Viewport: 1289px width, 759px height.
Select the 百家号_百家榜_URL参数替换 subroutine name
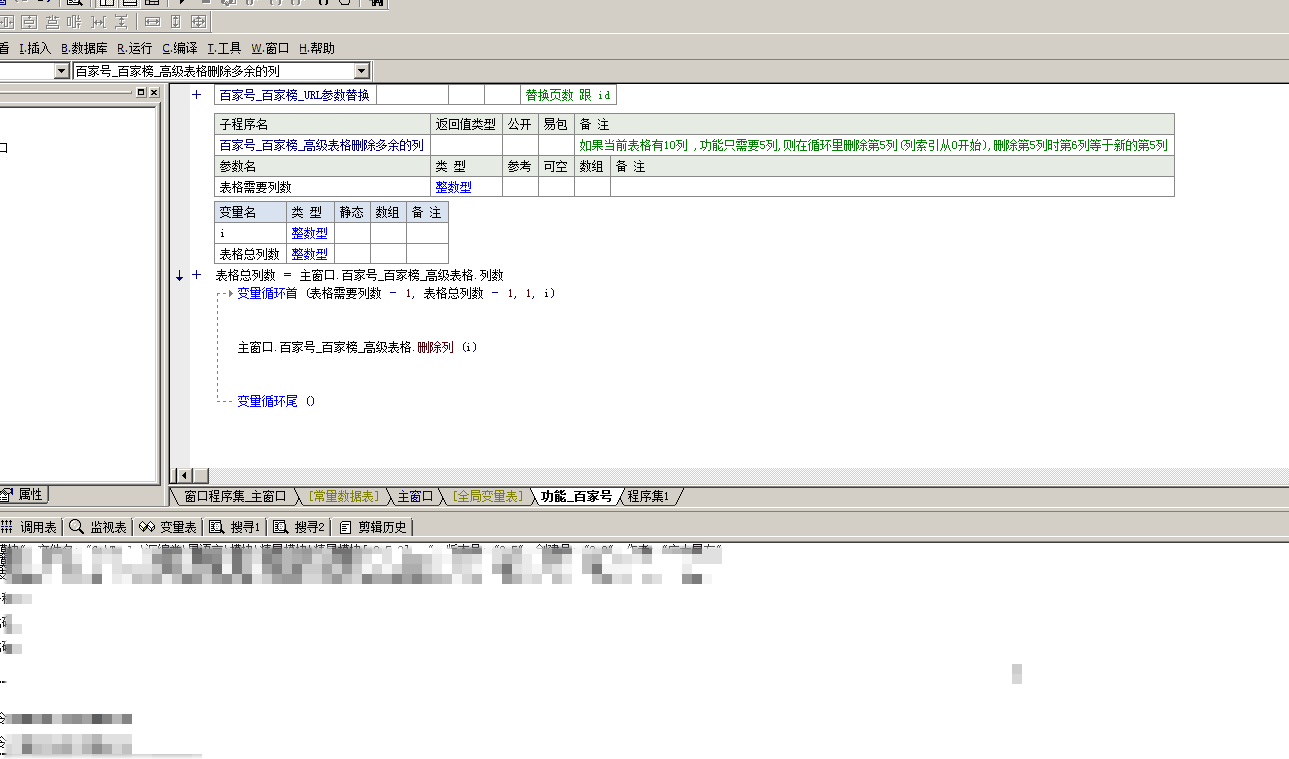pos(294,95)
